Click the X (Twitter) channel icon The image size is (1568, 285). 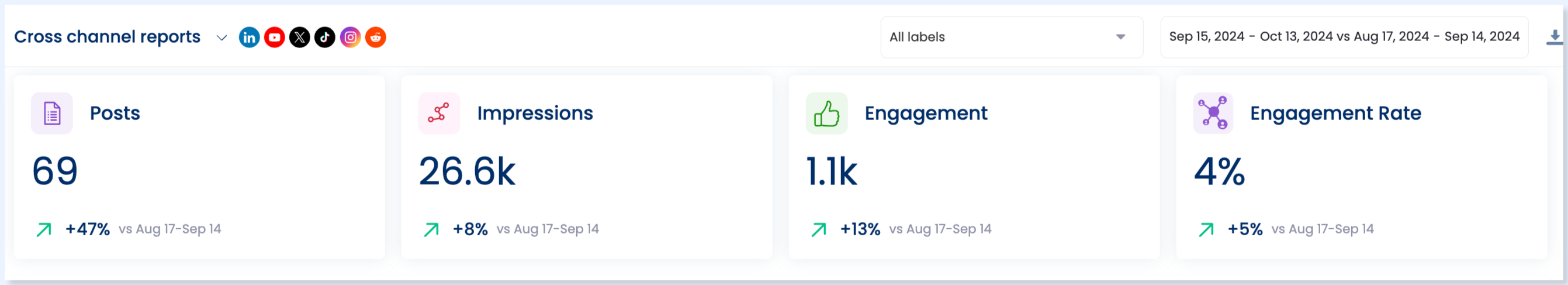point(299,37)
